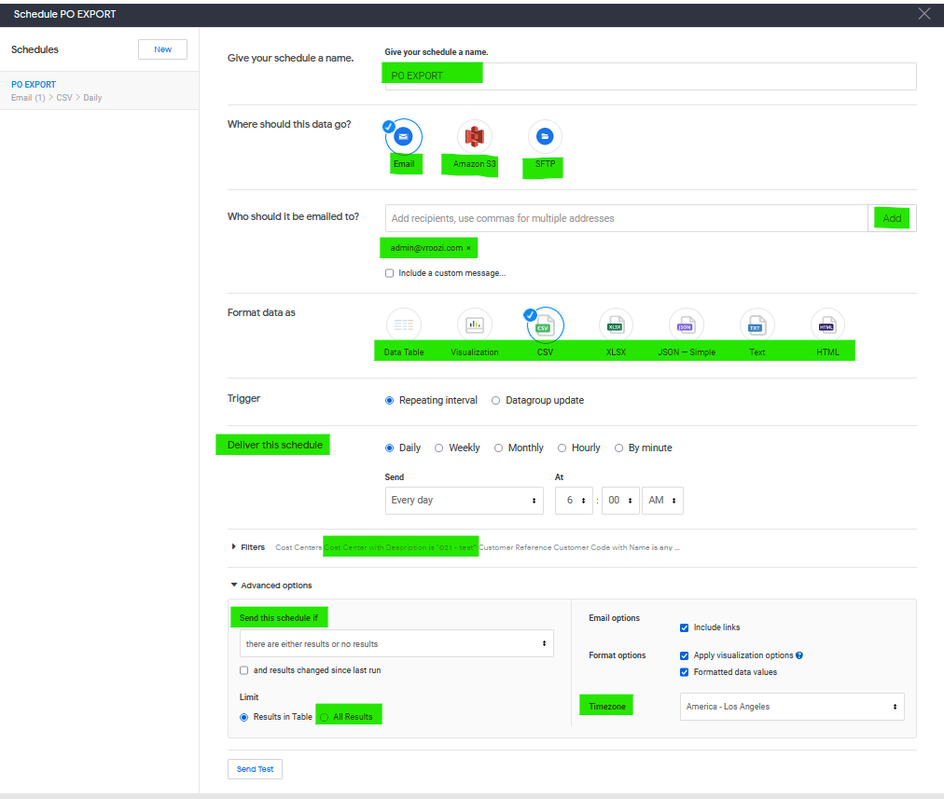Select the Text format icon
944x799 pixels.
coord(757,326)
